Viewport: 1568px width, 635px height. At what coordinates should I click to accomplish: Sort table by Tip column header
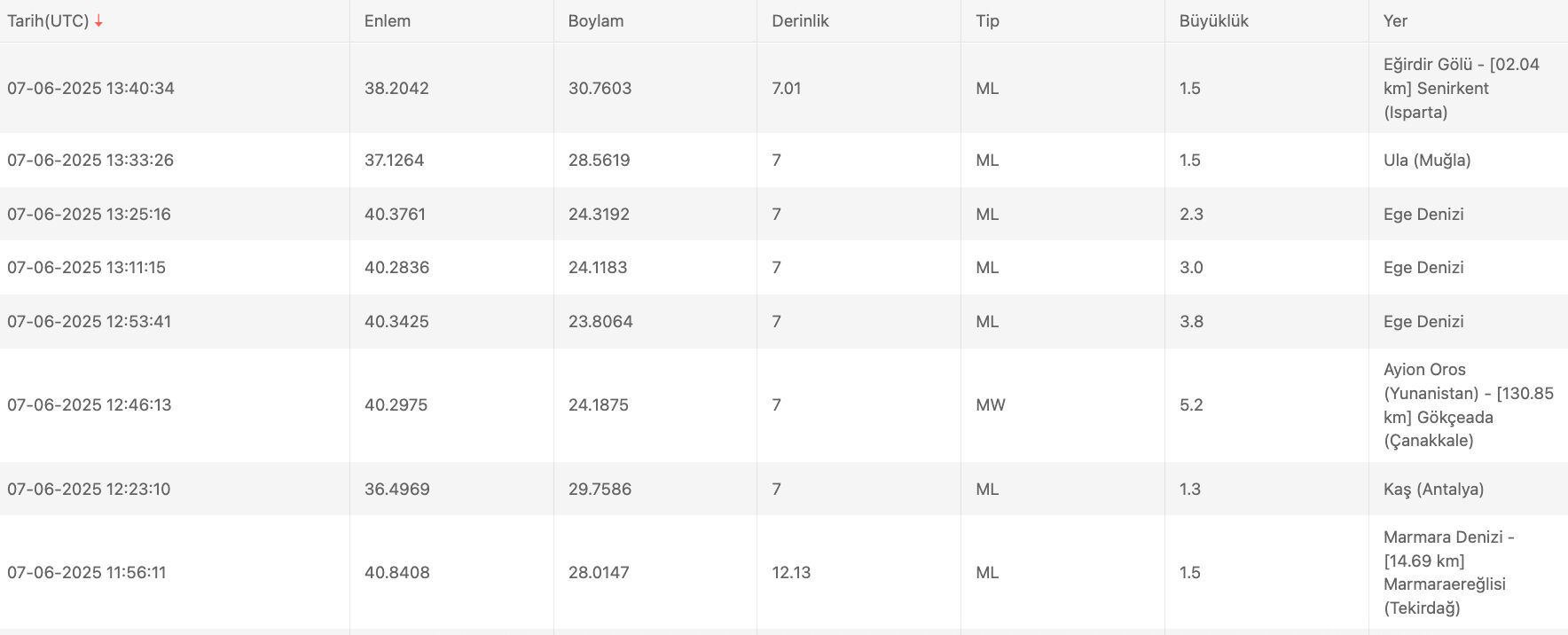[x=987, y=21]
